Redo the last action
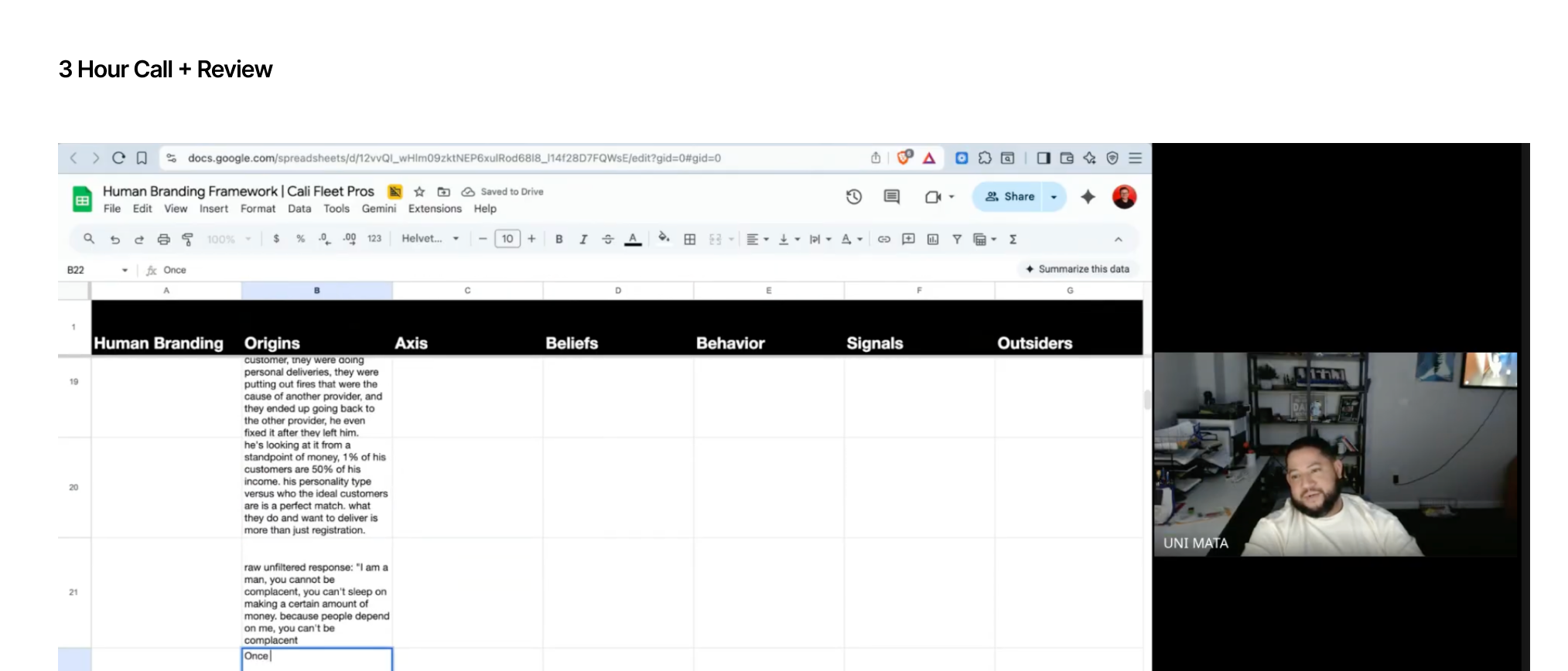Screen dimensions: 1568x671 (x=139, y=240)
